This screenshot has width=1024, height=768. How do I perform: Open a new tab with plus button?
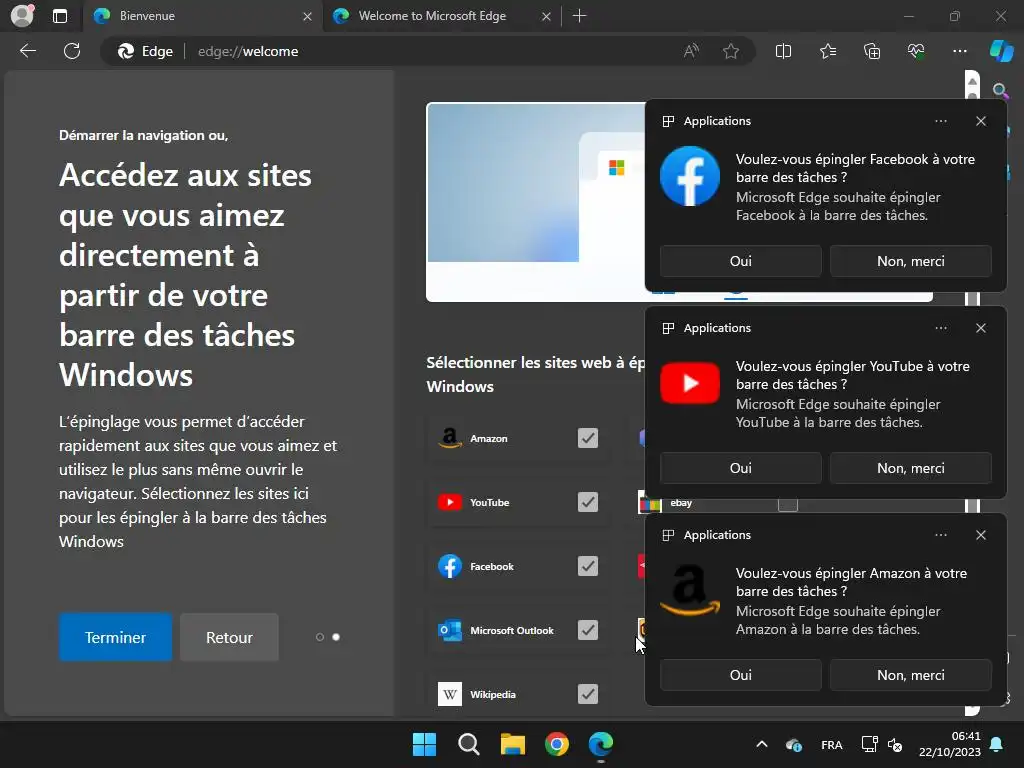(579, 16)
